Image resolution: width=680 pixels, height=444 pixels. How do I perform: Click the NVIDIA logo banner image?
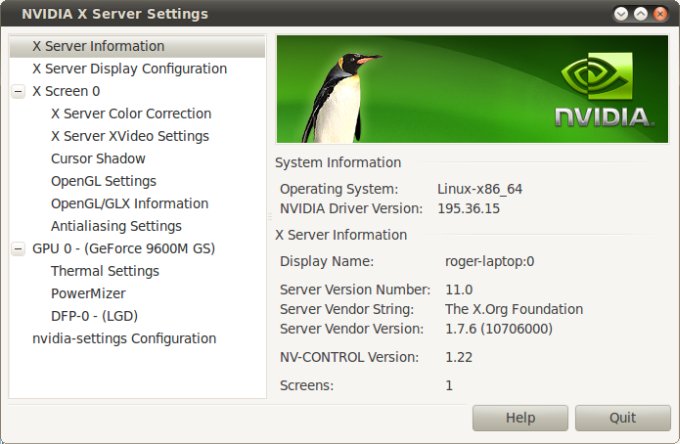tap(472, 89)
